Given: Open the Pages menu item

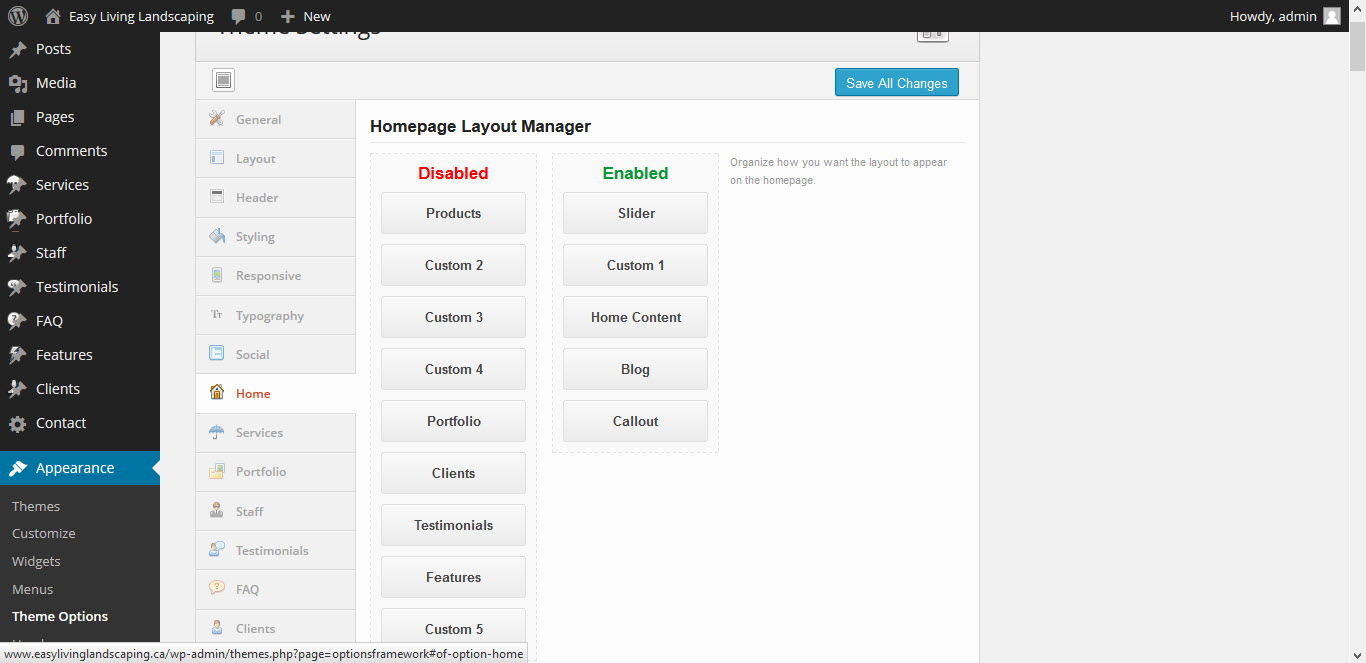Looking at the screenshot, I should [55, 117].
